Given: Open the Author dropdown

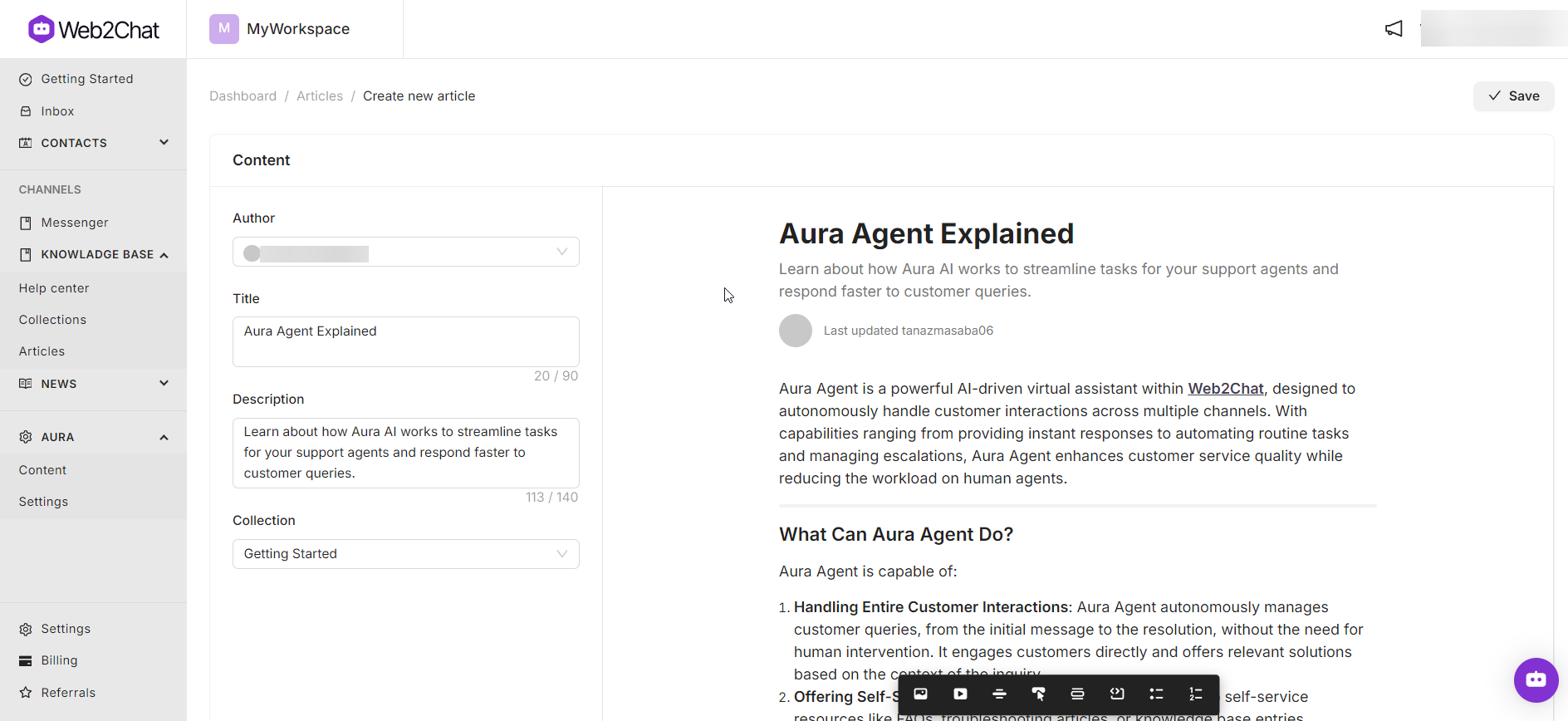Looking at the screenshot, I should click(406, 252).
